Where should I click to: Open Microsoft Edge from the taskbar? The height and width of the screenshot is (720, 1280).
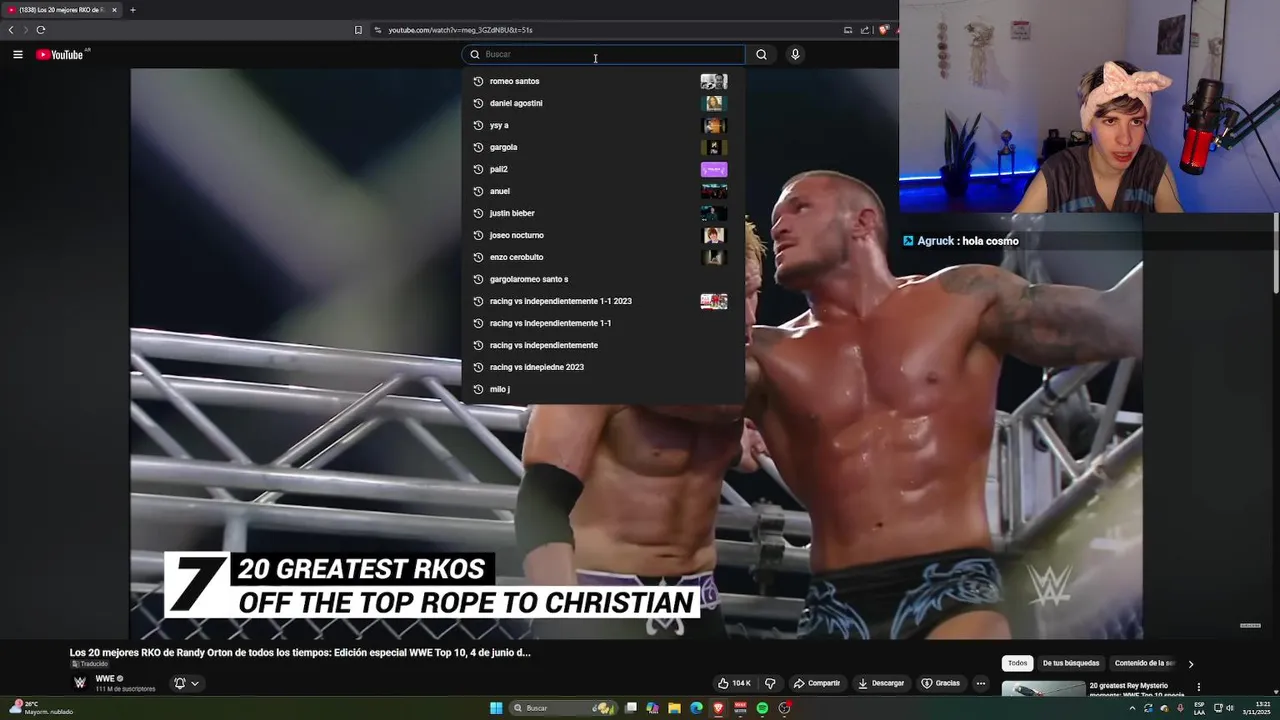coord(697,708)
